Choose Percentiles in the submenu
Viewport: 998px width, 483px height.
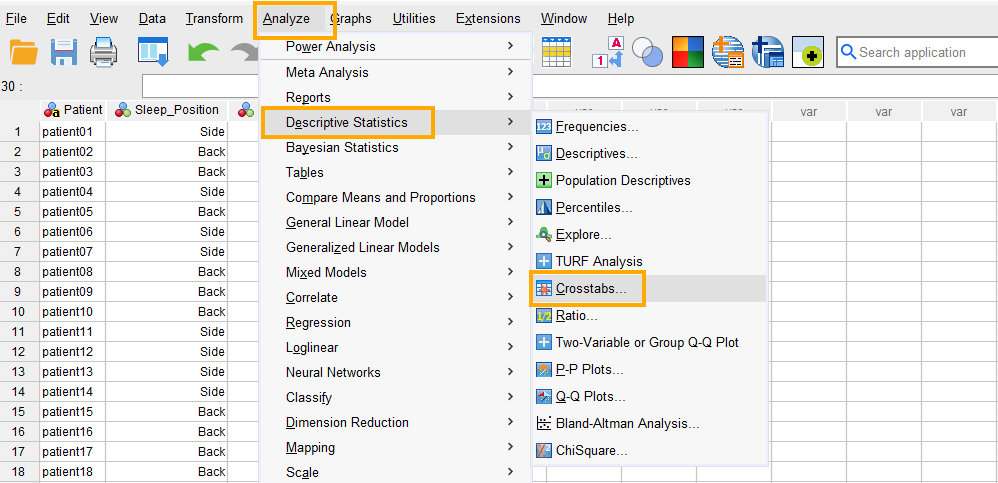coord(649,207)
